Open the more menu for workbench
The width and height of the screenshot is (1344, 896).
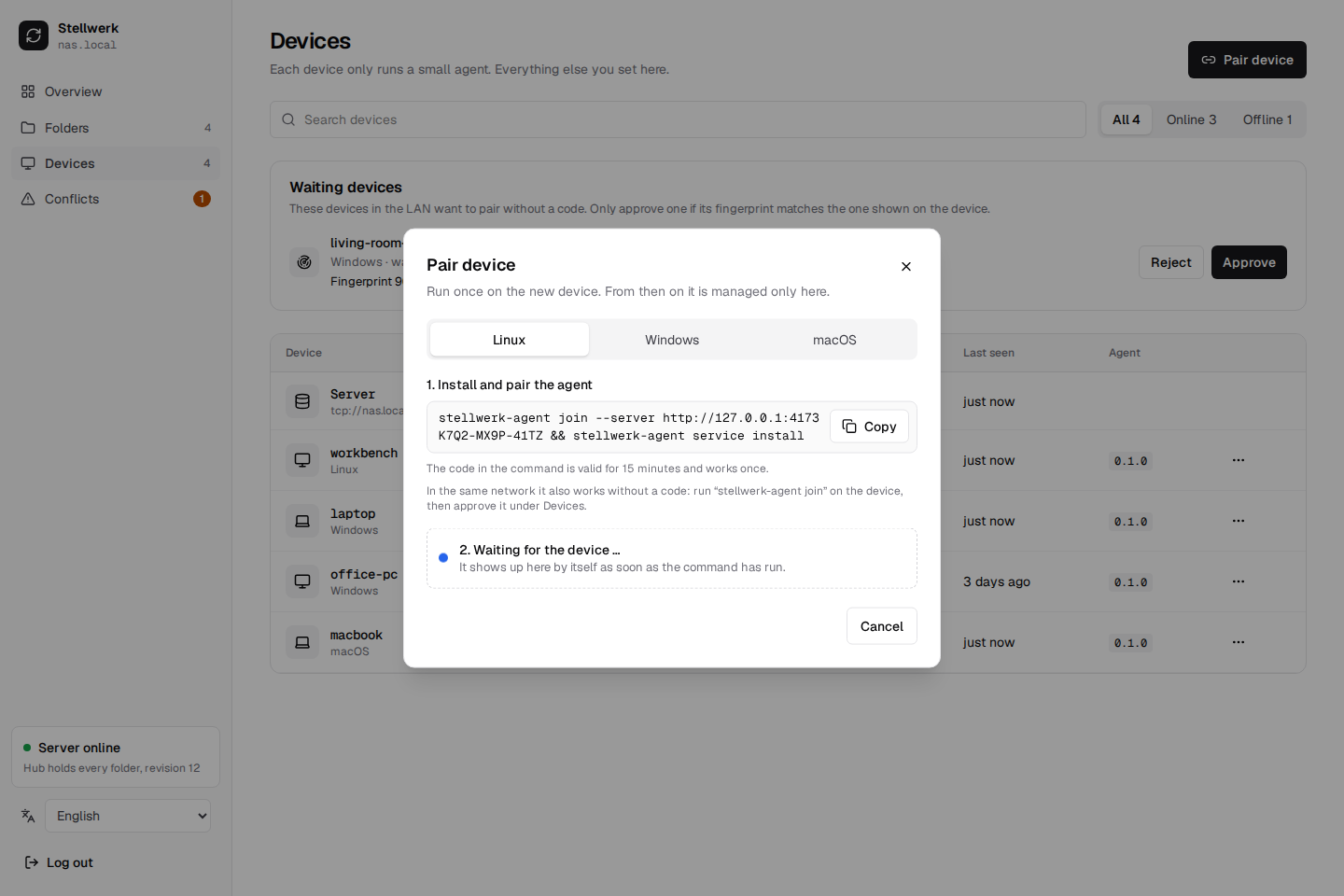click(x=1238, y=460)
